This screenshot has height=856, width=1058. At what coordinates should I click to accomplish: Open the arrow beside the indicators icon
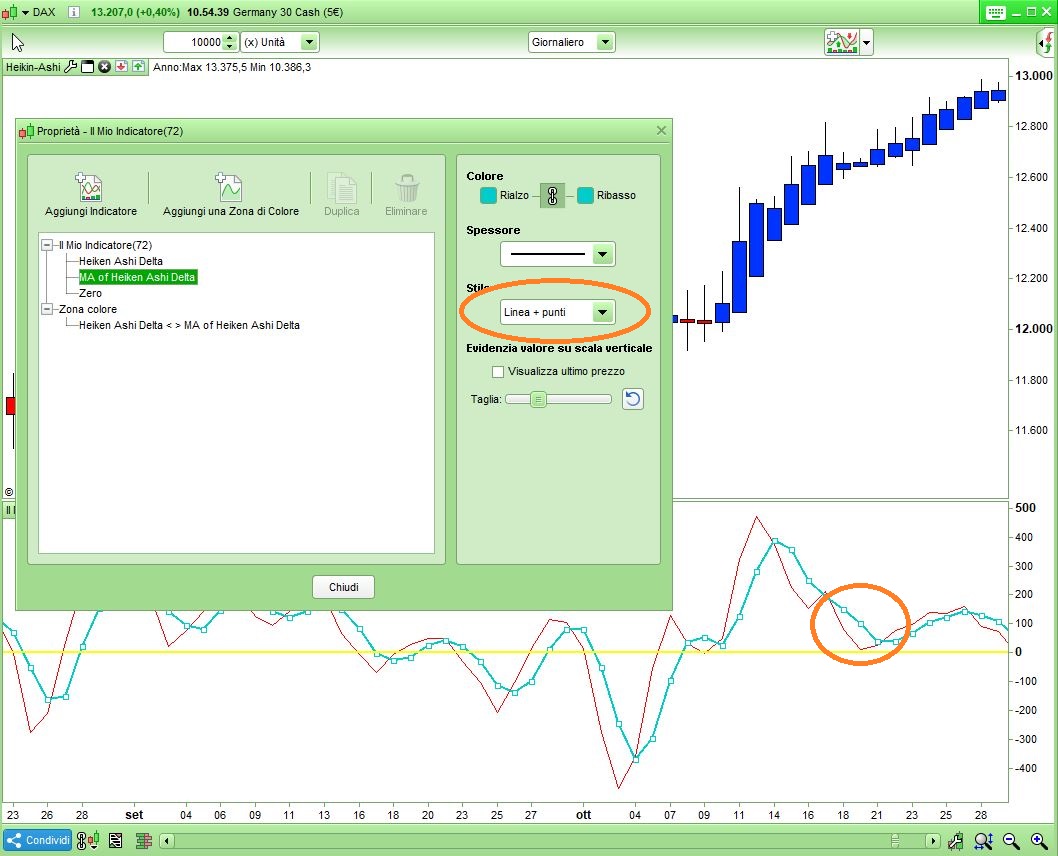tap(866, 42)
